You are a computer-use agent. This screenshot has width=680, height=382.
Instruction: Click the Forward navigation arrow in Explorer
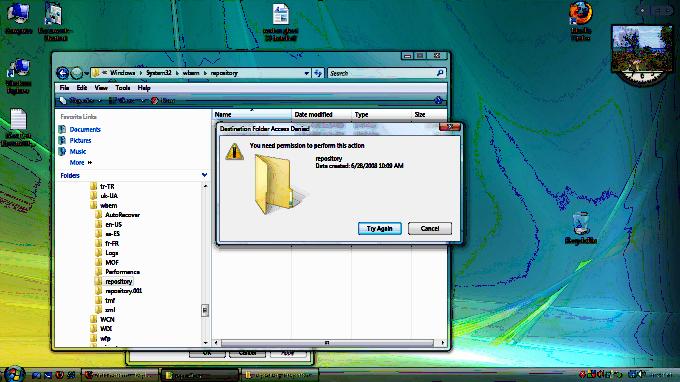(x=76, y=73)
